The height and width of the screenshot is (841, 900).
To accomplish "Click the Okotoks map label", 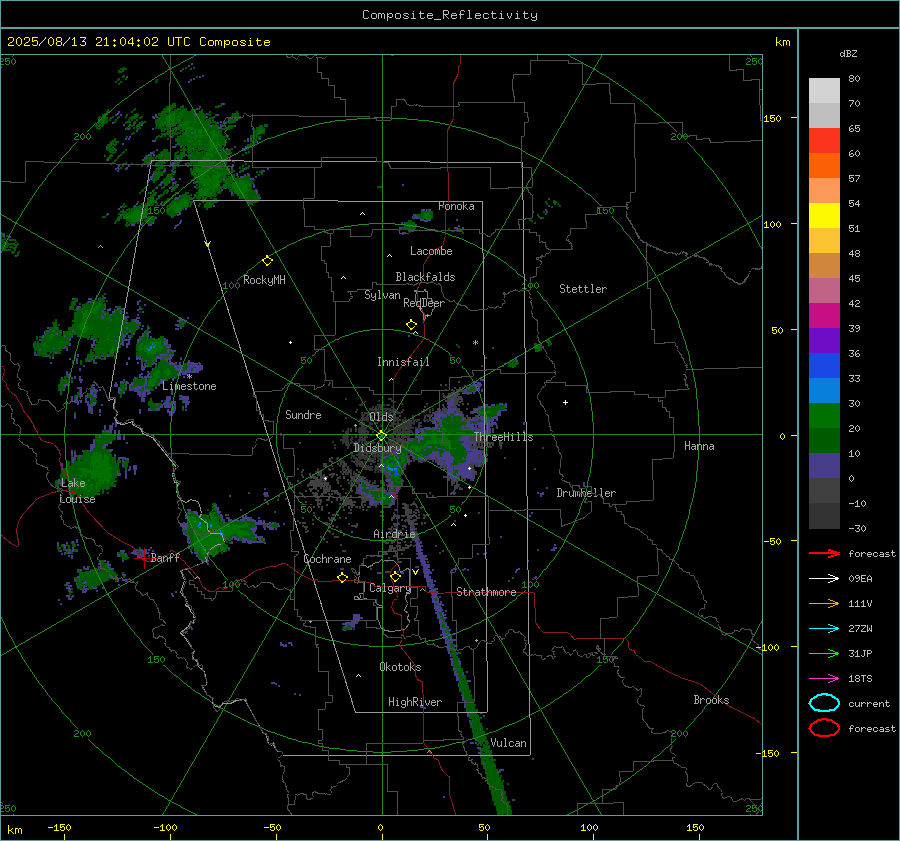I will pyautogui.click(x=400, y=667).
